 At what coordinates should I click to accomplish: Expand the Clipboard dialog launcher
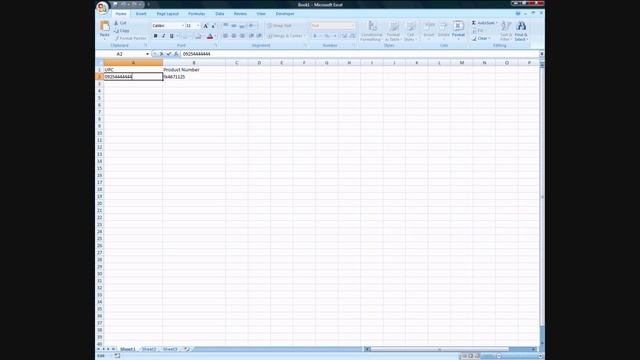(146, 46)
